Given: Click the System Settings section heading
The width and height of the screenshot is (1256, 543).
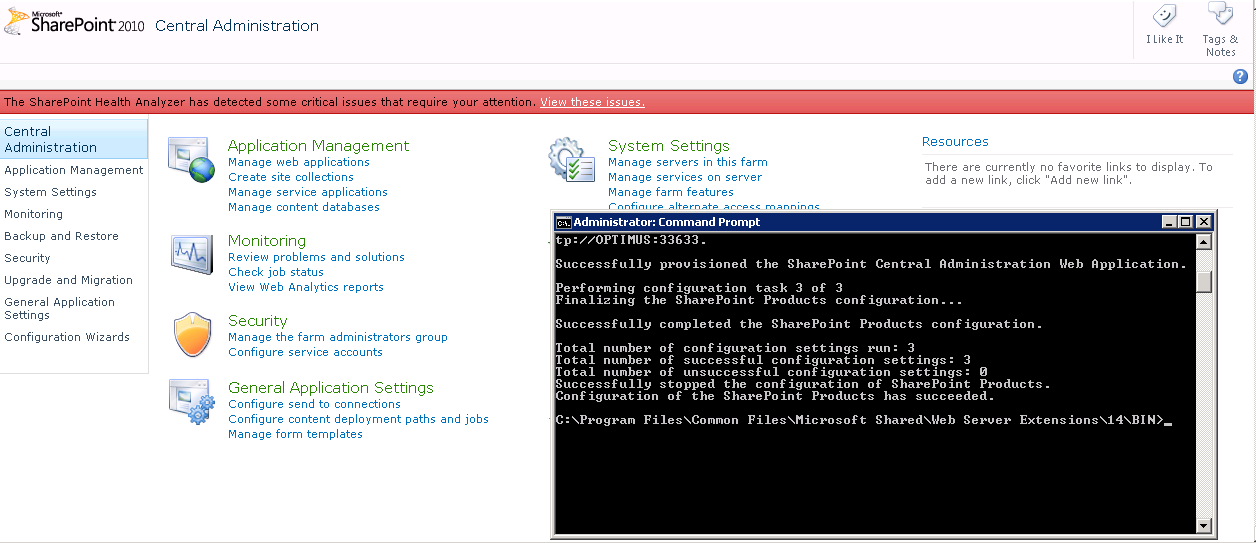Looking at the screenshot, I should (x=669, y=146).
